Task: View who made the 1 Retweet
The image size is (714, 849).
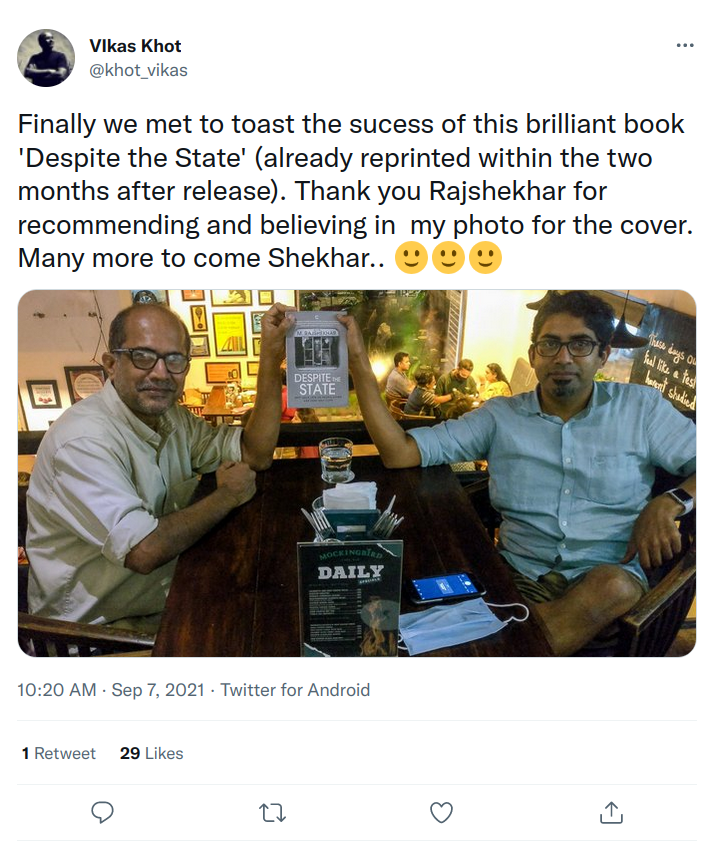Action: point(59,753)
